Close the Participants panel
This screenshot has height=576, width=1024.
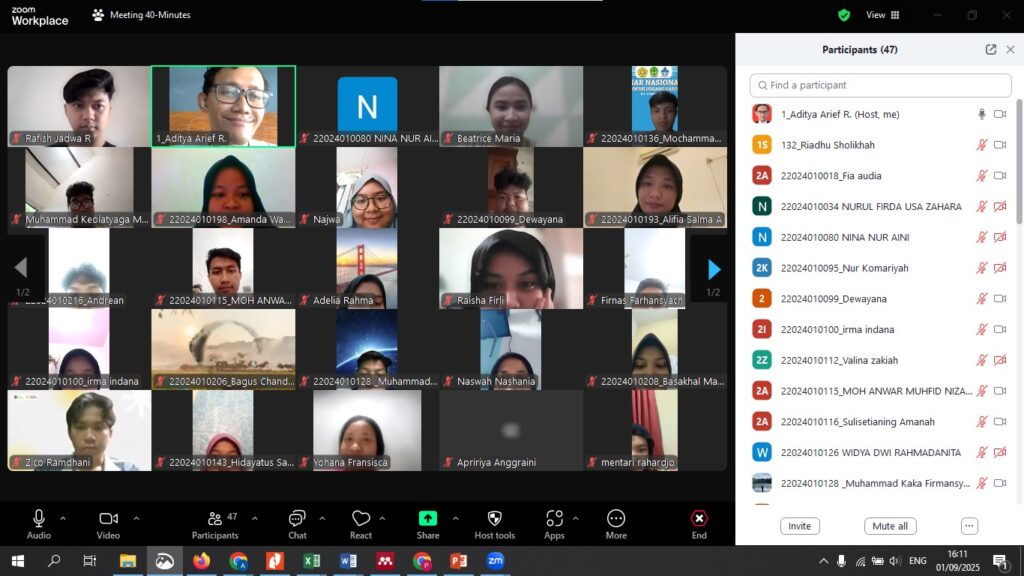click(x=1010, y=50)
